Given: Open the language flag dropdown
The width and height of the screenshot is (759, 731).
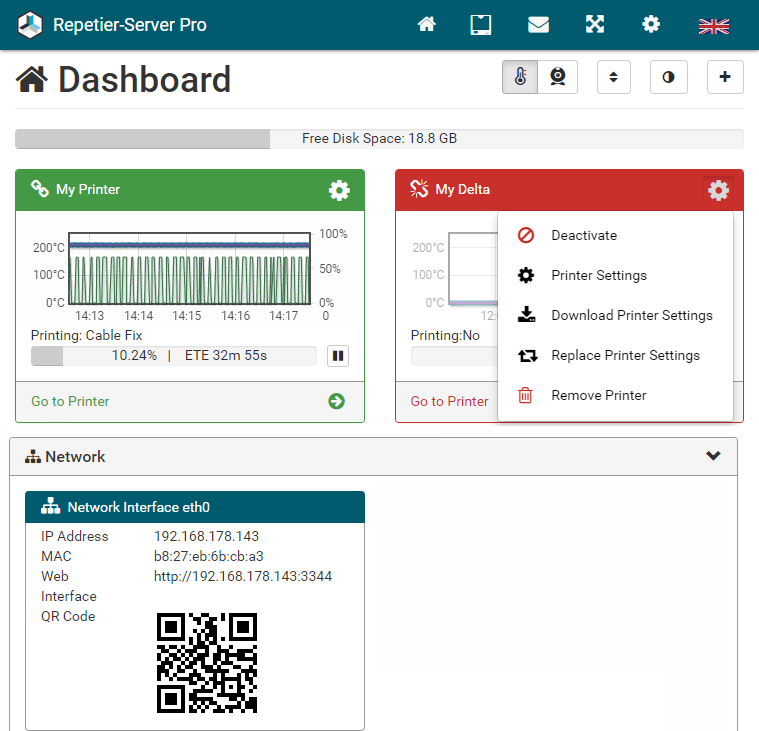Looking at the screenshot, I should pyautogui.click(x=713, y=26).
